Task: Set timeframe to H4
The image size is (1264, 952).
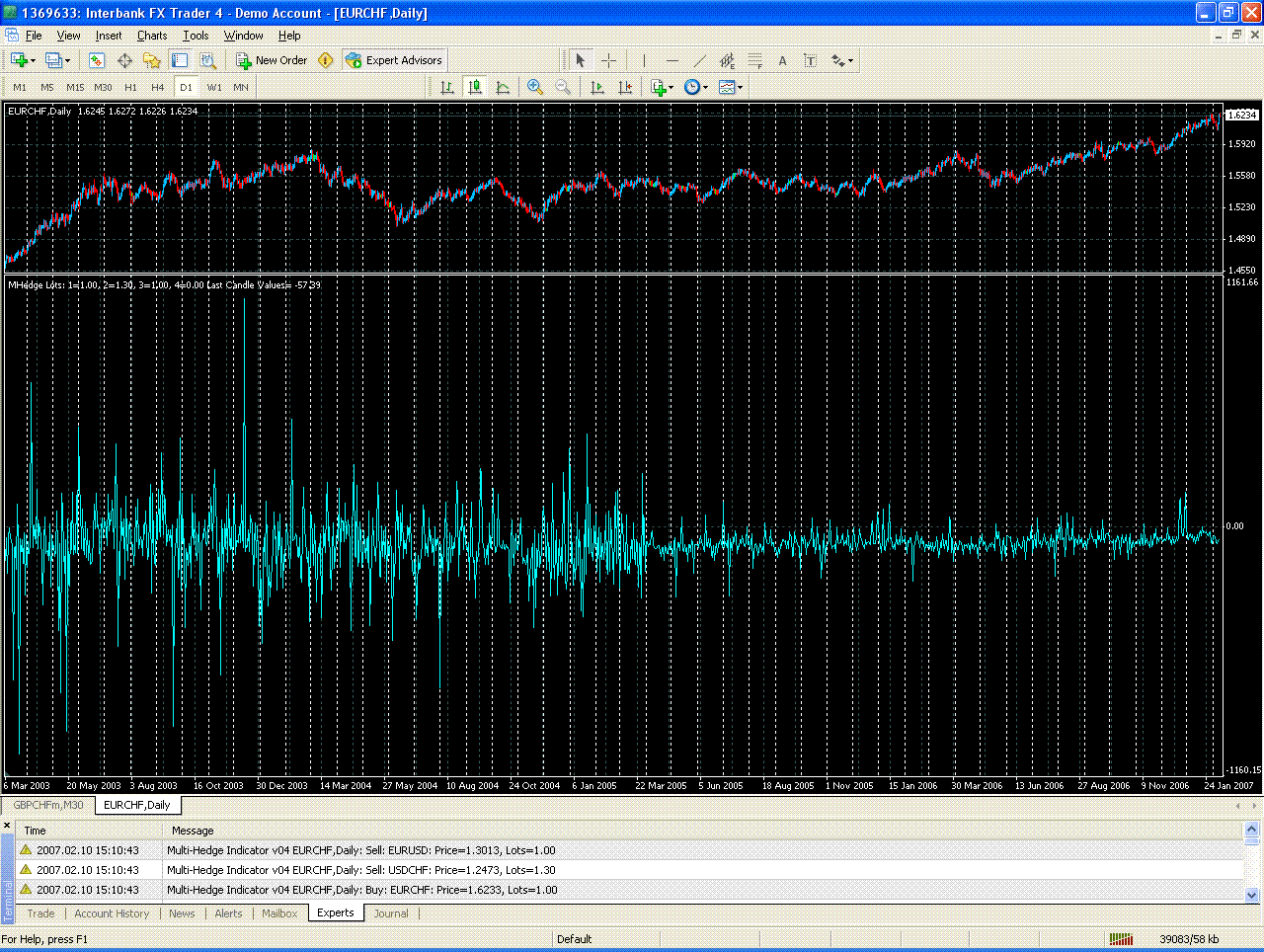Action: 157,87
